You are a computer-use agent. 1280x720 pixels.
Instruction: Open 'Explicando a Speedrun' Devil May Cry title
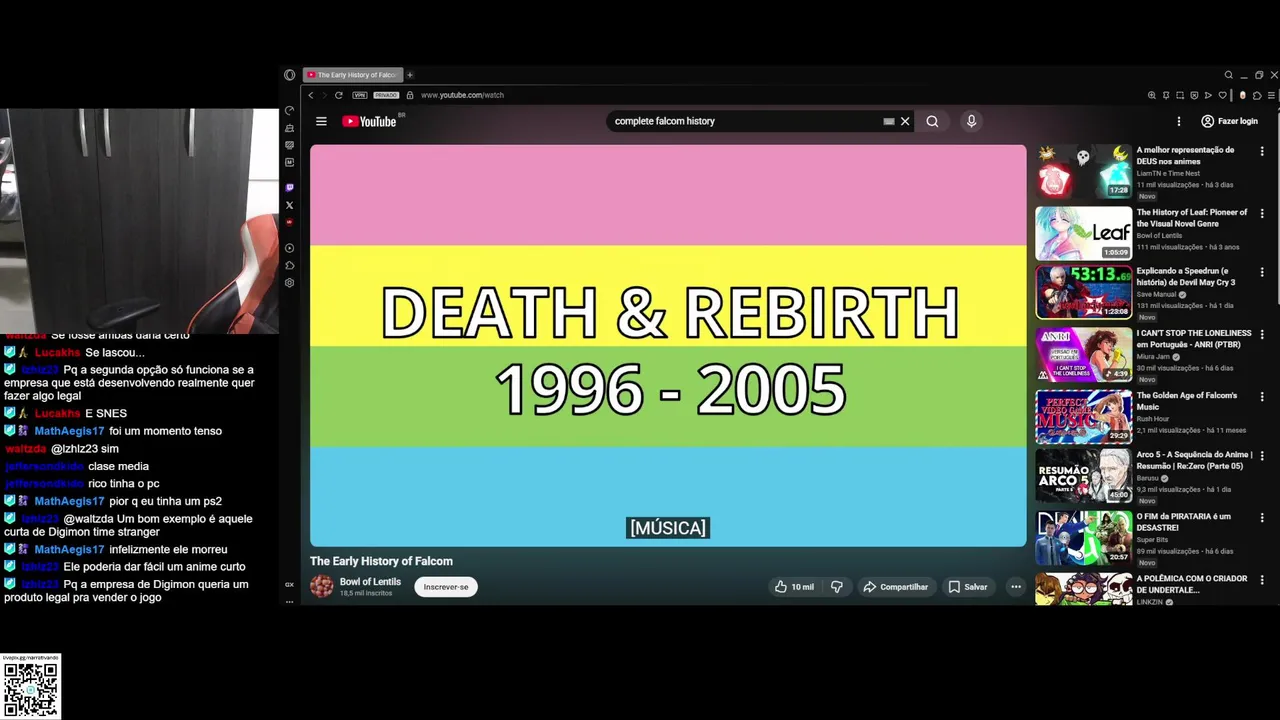pos(1186,276)
